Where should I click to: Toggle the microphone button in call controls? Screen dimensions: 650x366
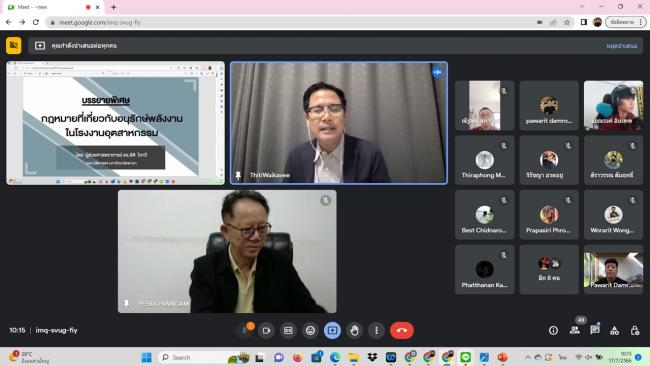245,330
